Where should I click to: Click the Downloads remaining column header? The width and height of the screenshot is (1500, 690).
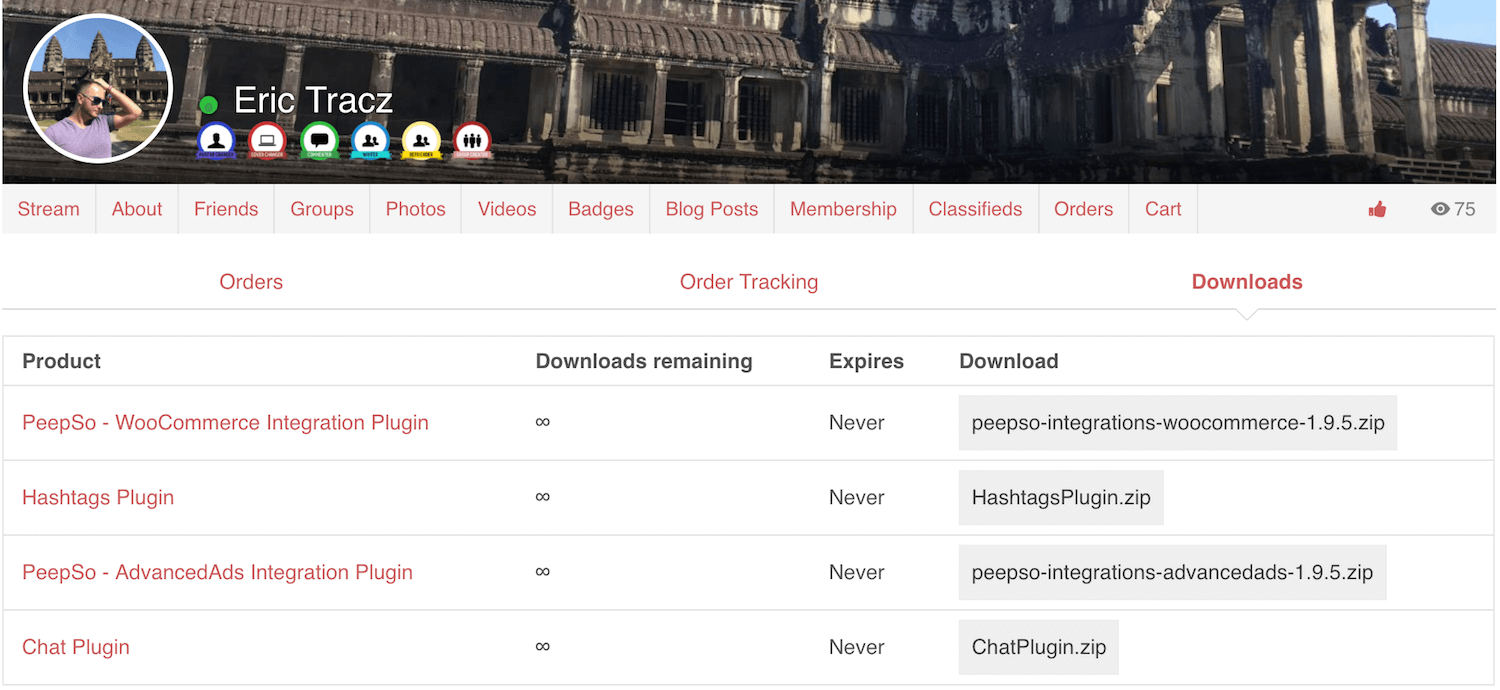point(644,362)
